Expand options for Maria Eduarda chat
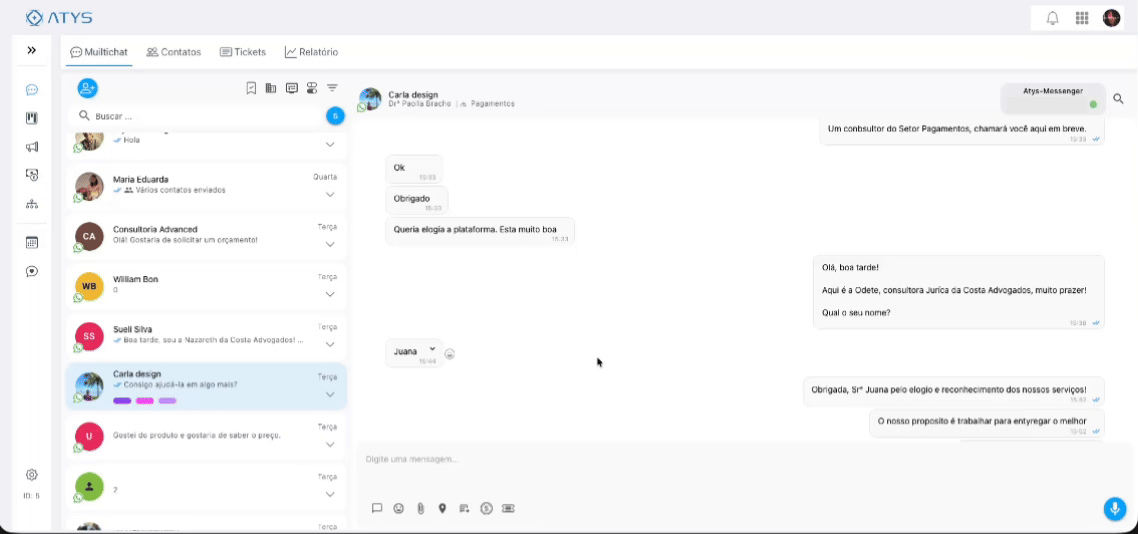The height and width of the screenshot is (534, 1138). click(x=330, y=194)
